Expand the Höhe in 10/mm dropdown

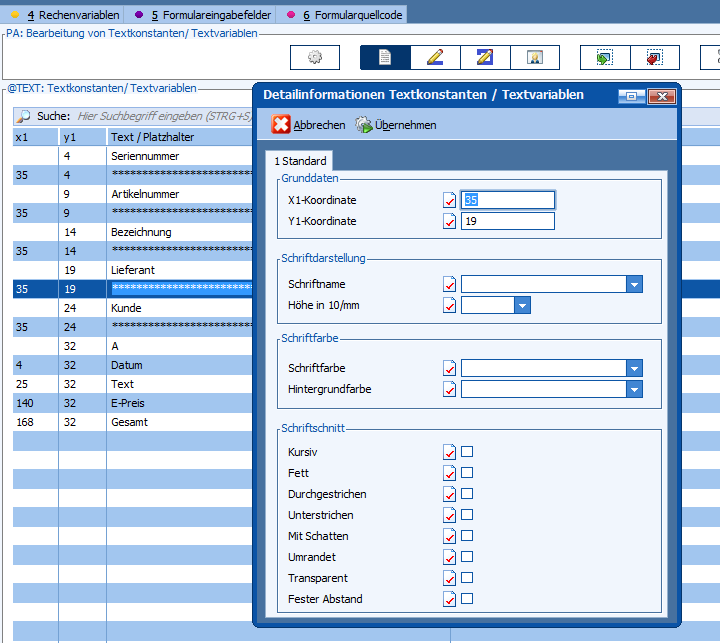(522, 305)
